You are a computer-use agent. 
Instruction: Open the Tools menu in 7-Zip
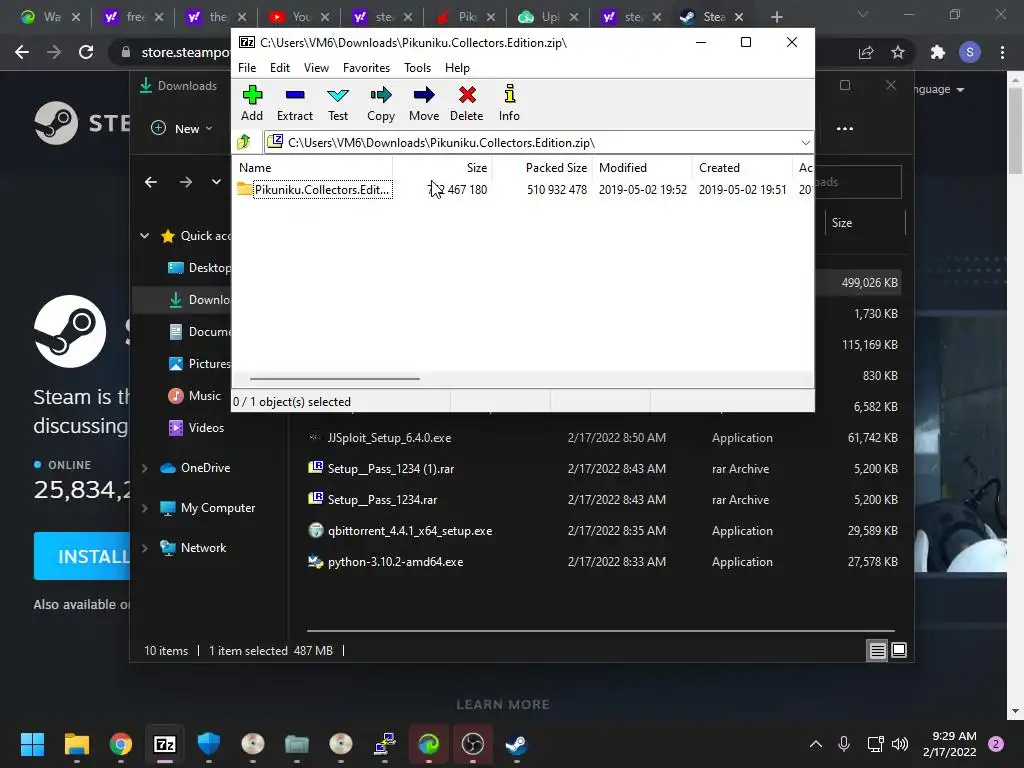click(x=417, y=68)
